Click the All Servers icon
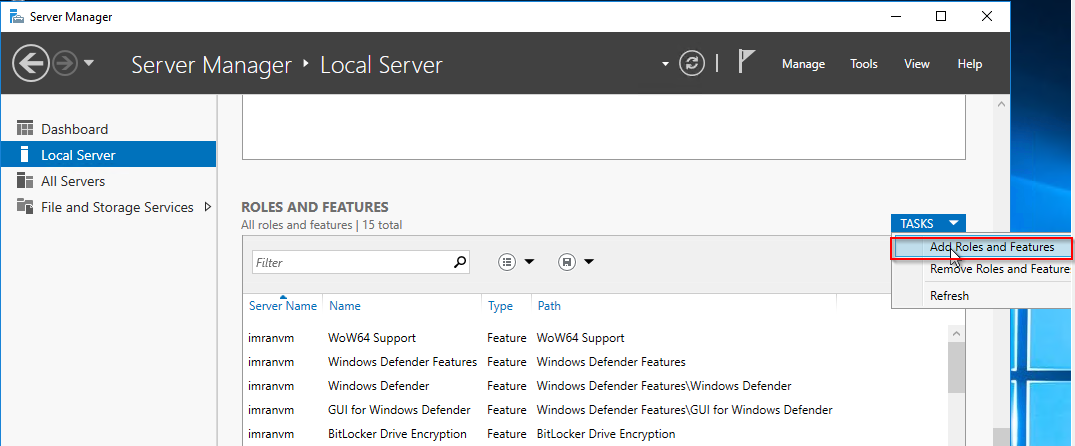The image size is (1075, 446). tap(25, 181)
